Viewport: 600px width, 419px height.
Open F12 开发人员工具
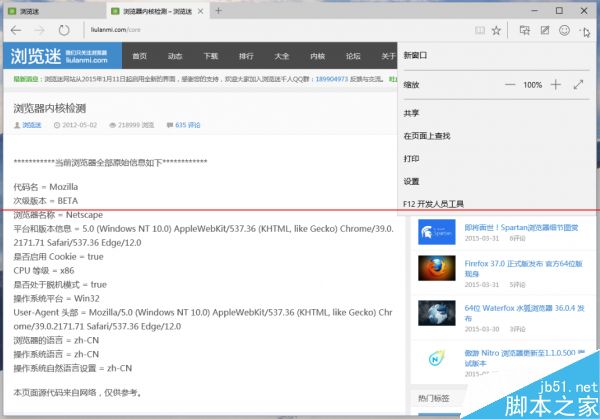(434, 204)
